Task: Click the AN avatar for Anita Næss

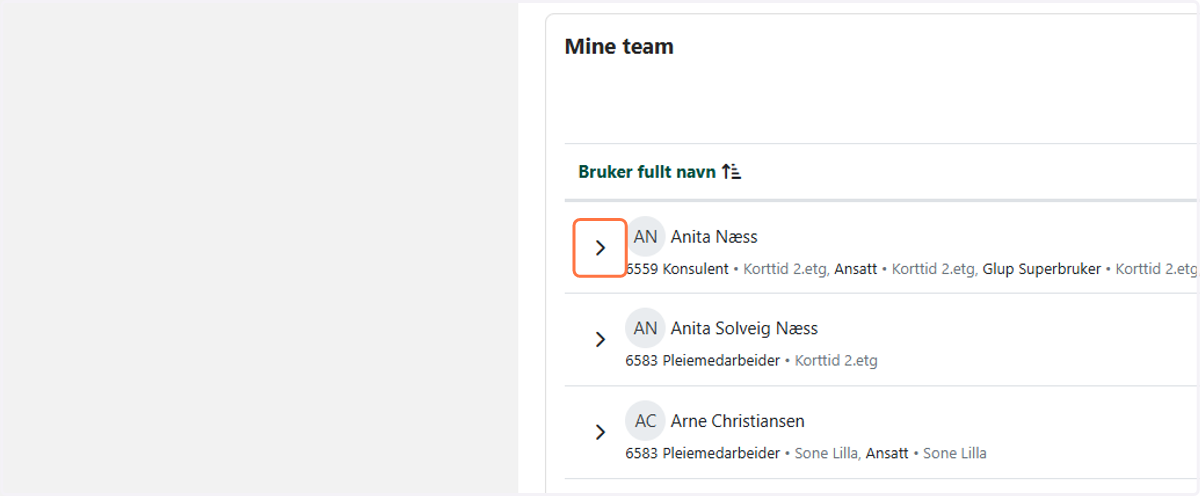Action: pyautogui.click(x=646, y=237)
